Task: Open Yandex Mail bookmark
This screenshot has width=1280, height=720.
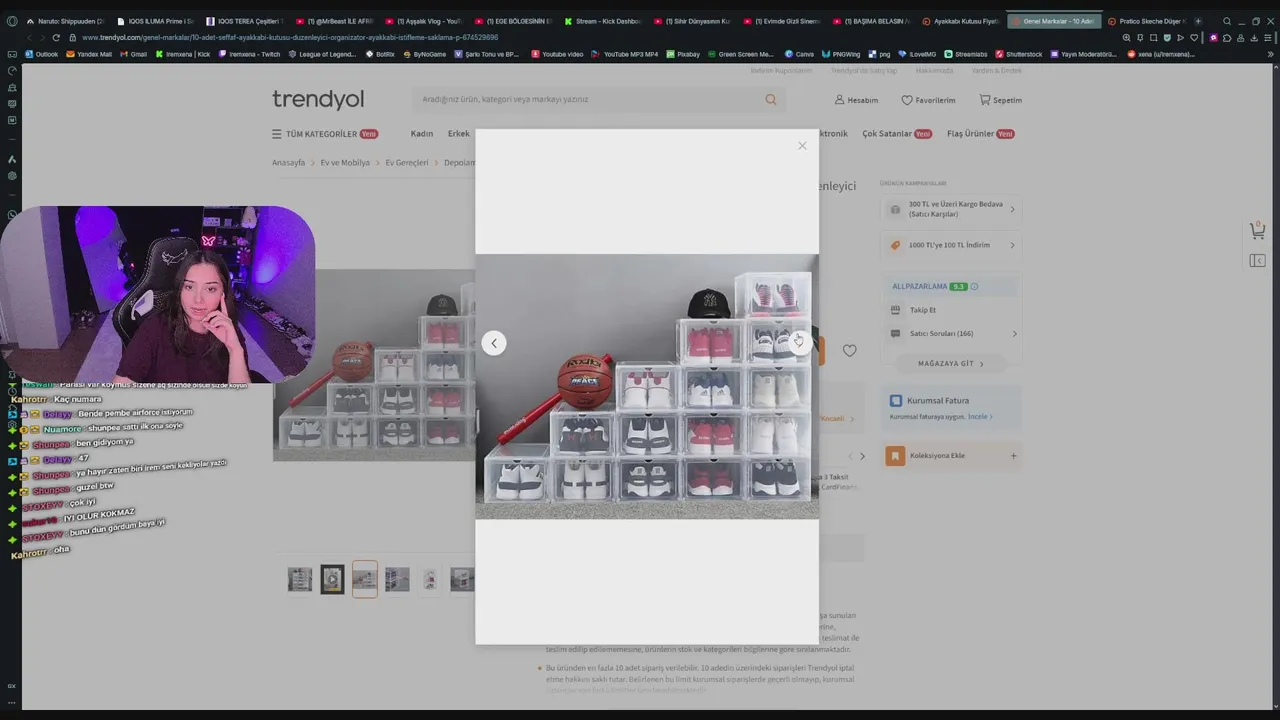Action: 89,54
